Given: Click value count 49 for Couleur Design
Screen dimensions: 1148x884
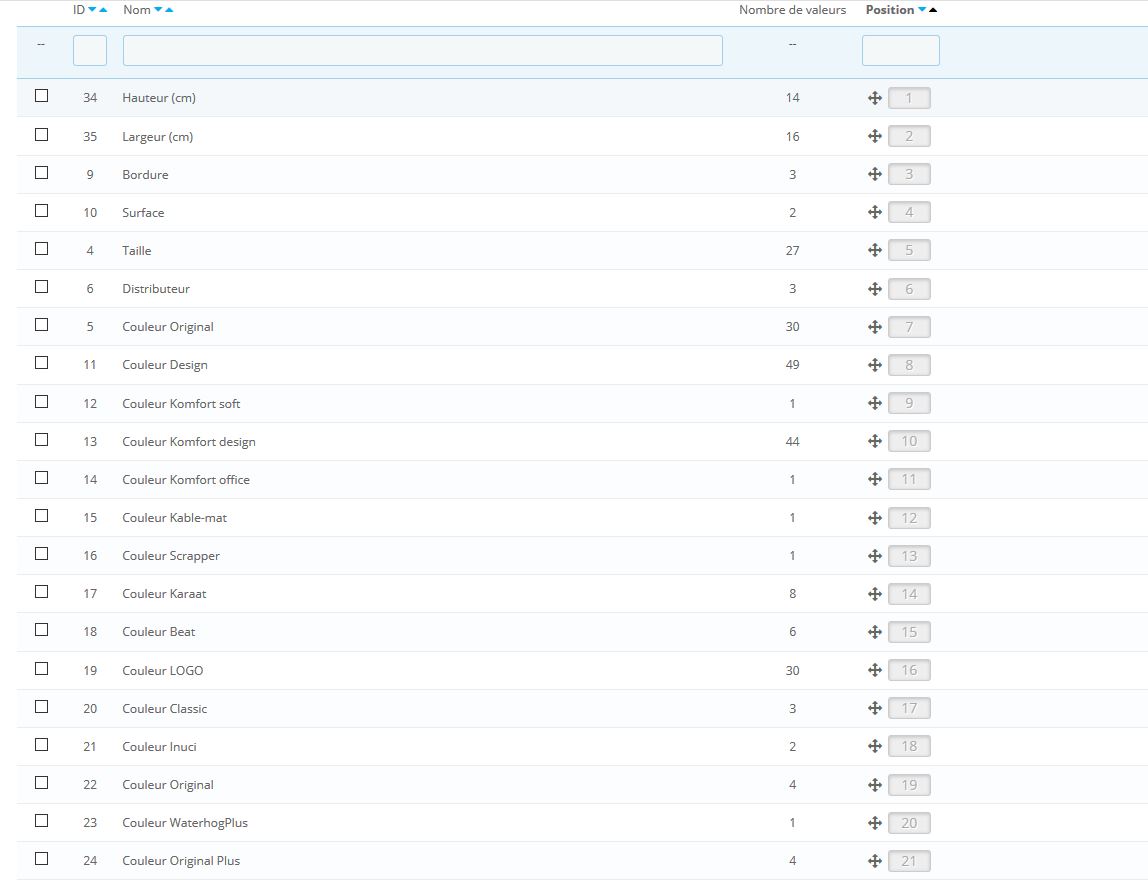Looking at the screenshot, I should pos(792,365).
